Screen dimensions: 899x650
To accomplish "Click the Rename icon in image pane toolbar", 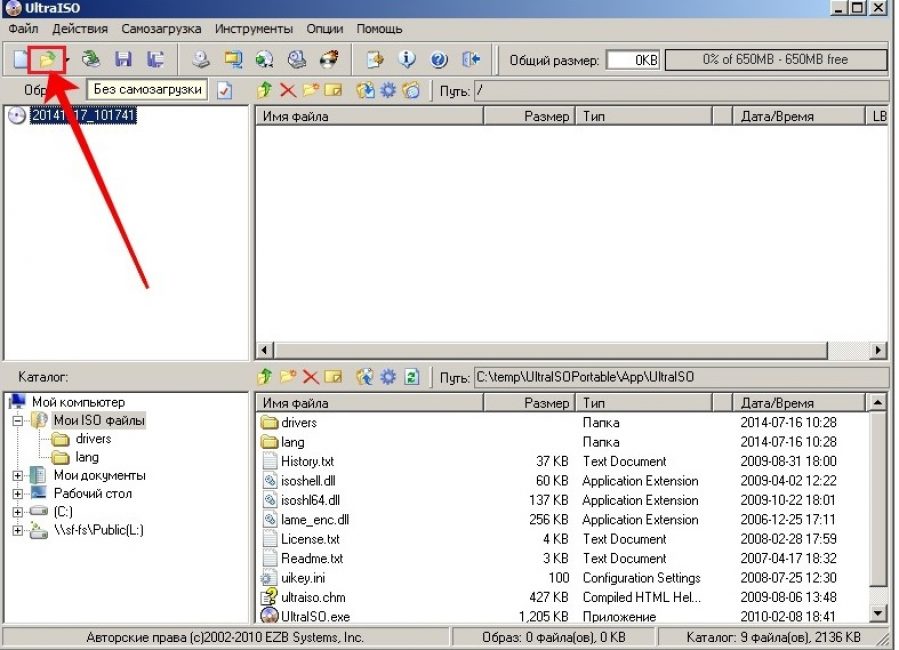I will point(333,90).
